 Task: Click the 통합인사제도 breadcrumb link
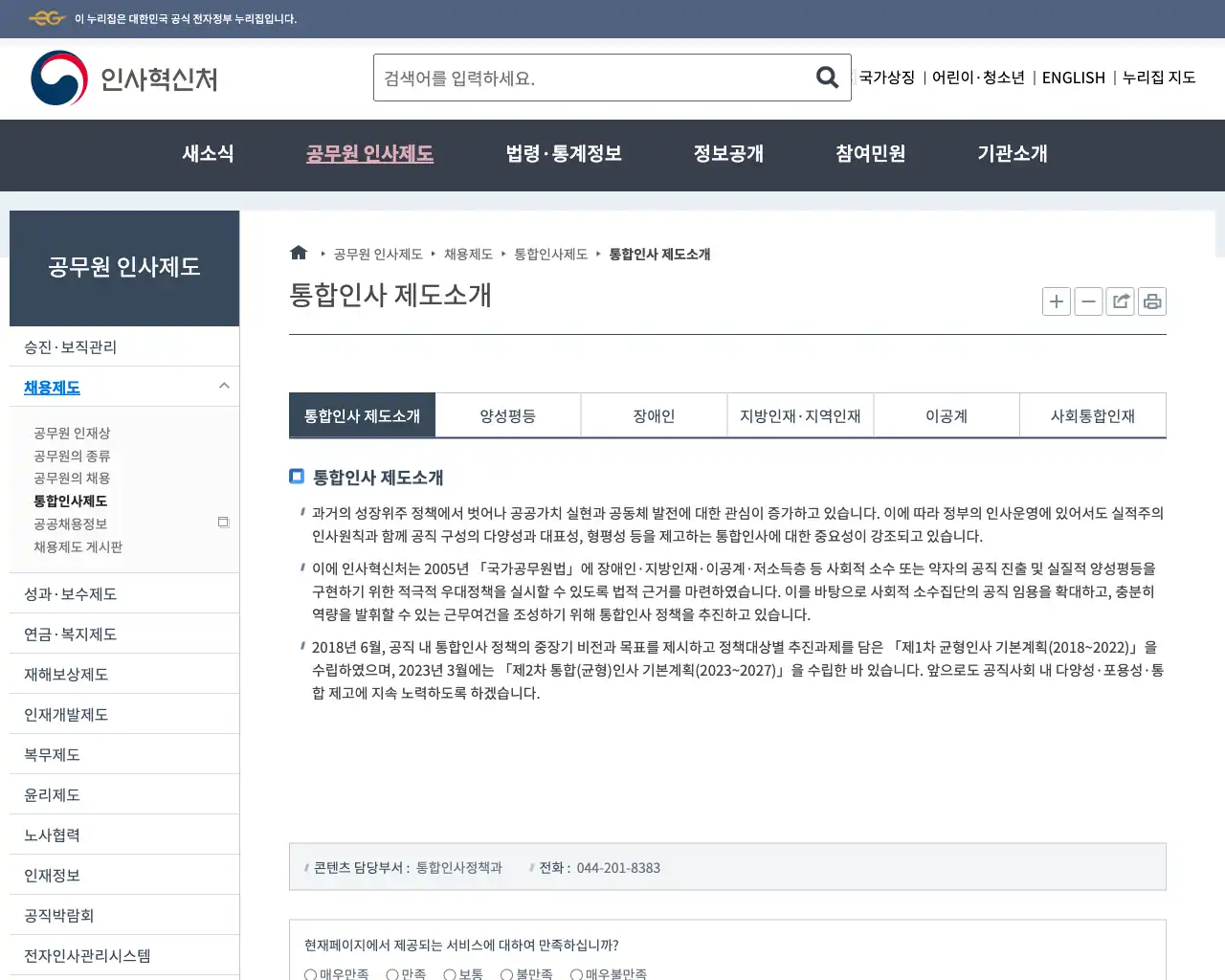pyautogui.click(x=551, y=254)
